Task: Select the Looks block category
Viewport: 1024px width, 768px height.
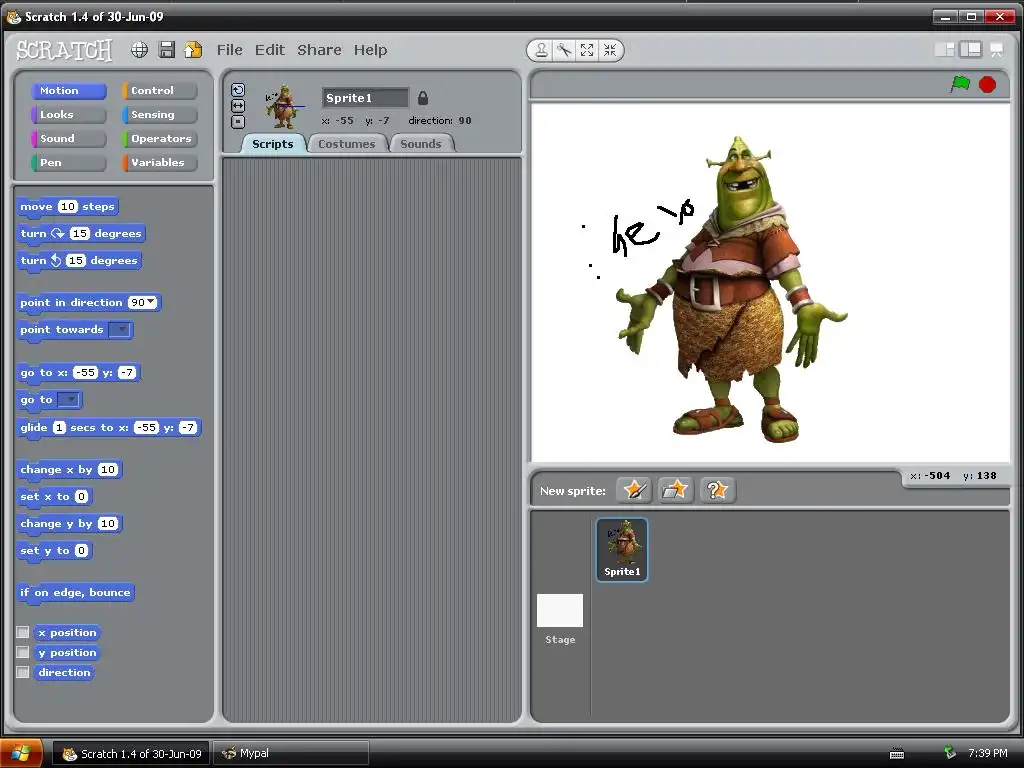Action: point(69,115)
